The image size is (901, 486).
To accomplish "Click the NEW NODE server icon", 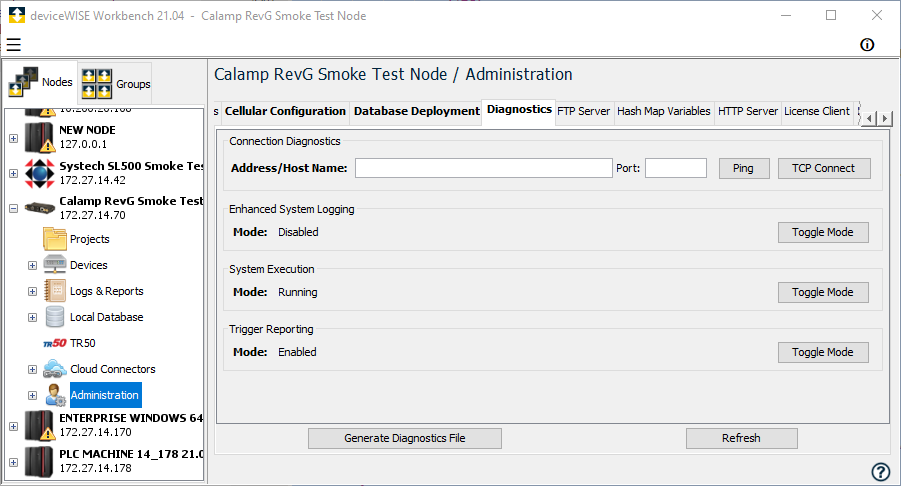I will 39,137.
